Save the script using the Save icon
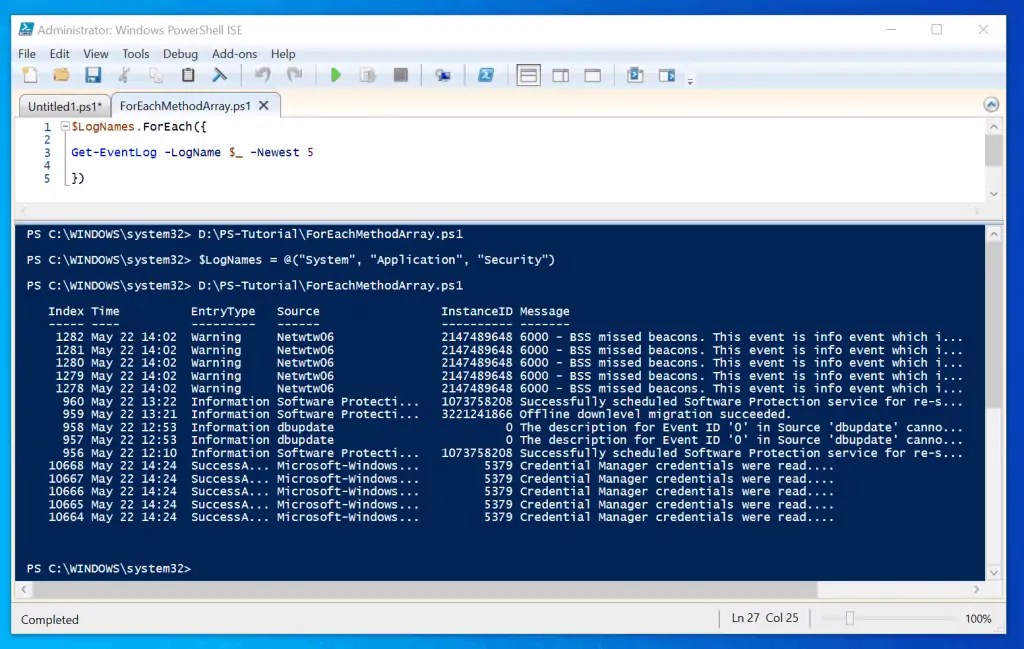Screen dimensions: 1024x649 [92, 75]
